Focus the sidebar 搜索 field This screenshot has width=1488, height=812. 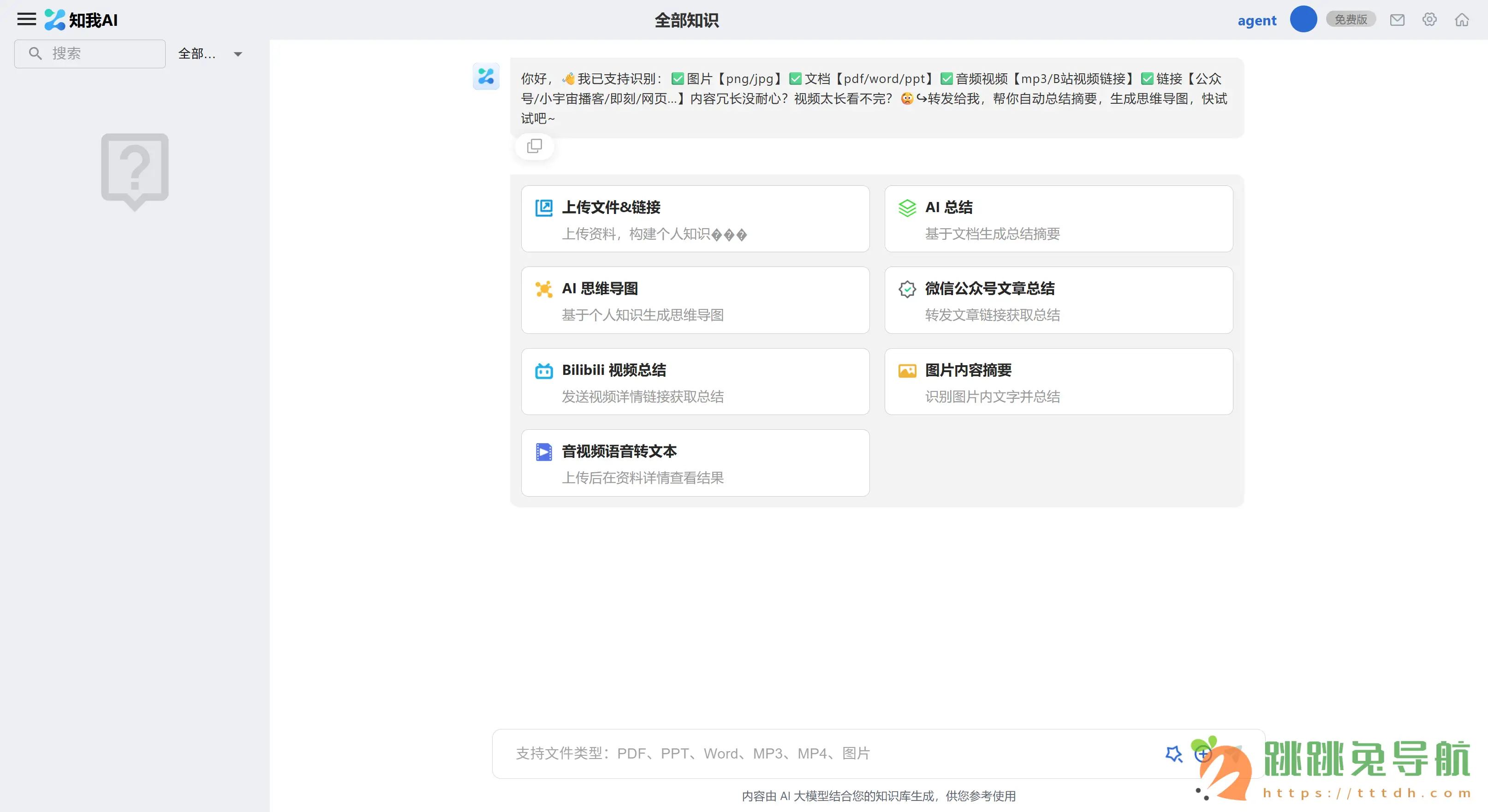click(98, 53)
